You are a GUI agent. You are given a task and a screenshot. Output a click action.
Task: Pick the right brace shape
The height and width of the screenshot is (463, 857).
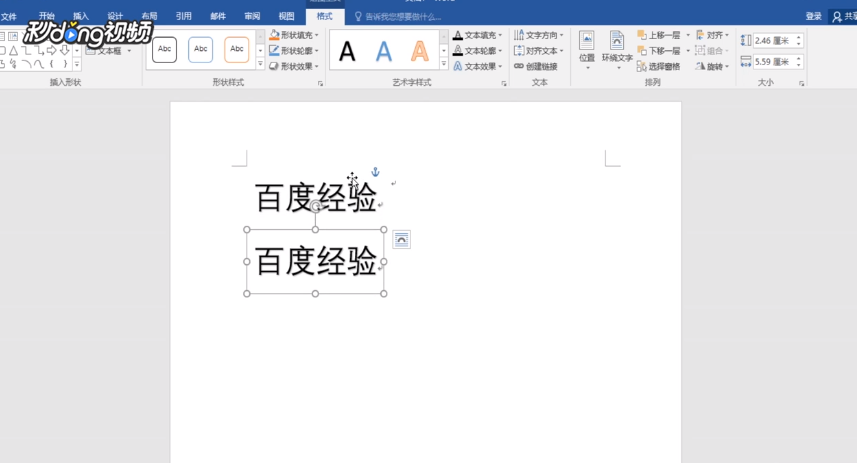pyautogui.click(x=64, y=64)
